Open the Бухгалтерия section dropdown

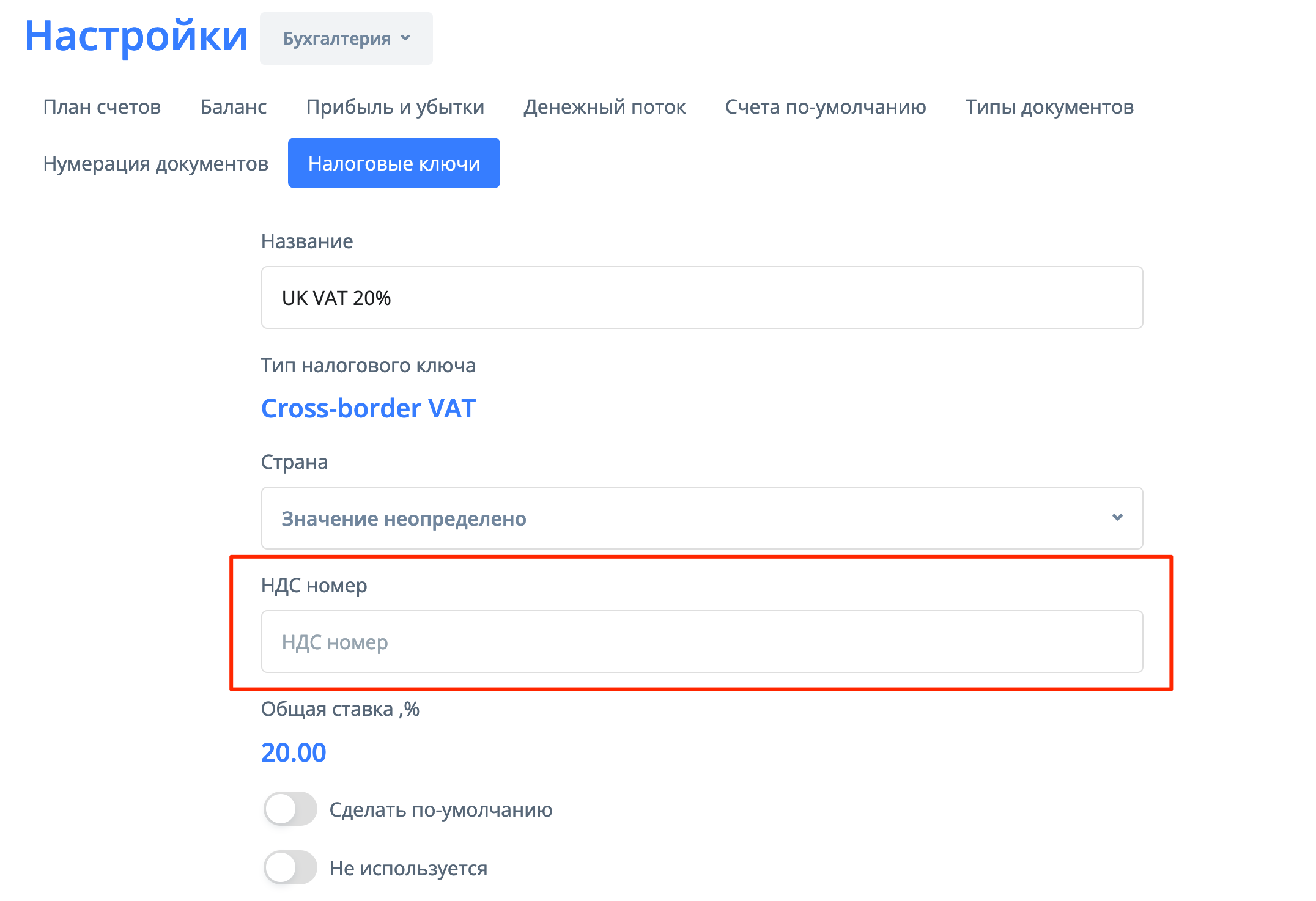point(346,39)
